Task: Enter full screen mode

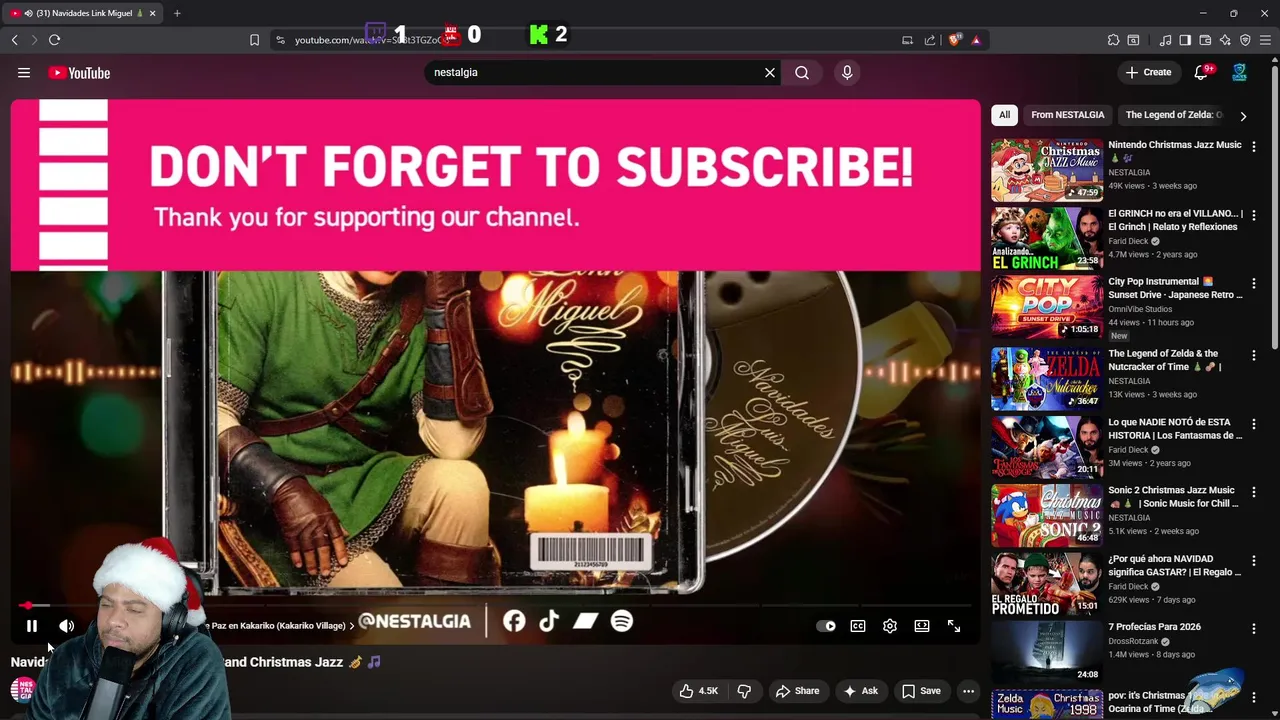Action: coord(954,626)
